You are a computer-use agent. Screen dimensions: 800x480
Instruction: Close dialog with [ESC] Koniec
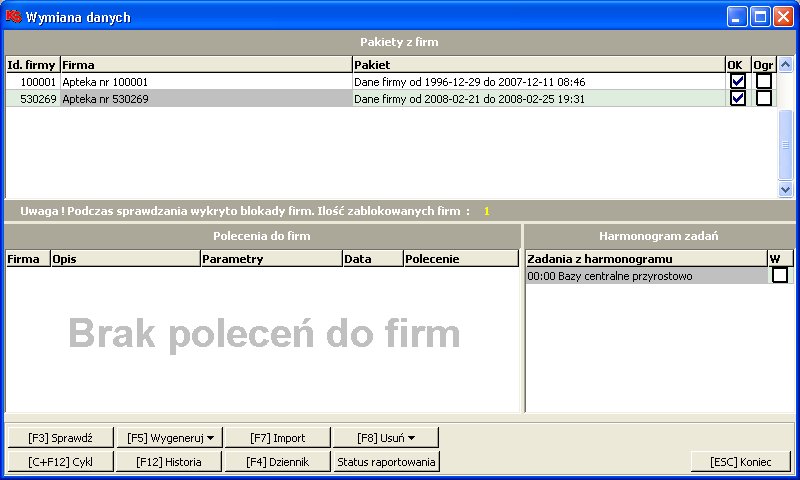pos(741,462)
